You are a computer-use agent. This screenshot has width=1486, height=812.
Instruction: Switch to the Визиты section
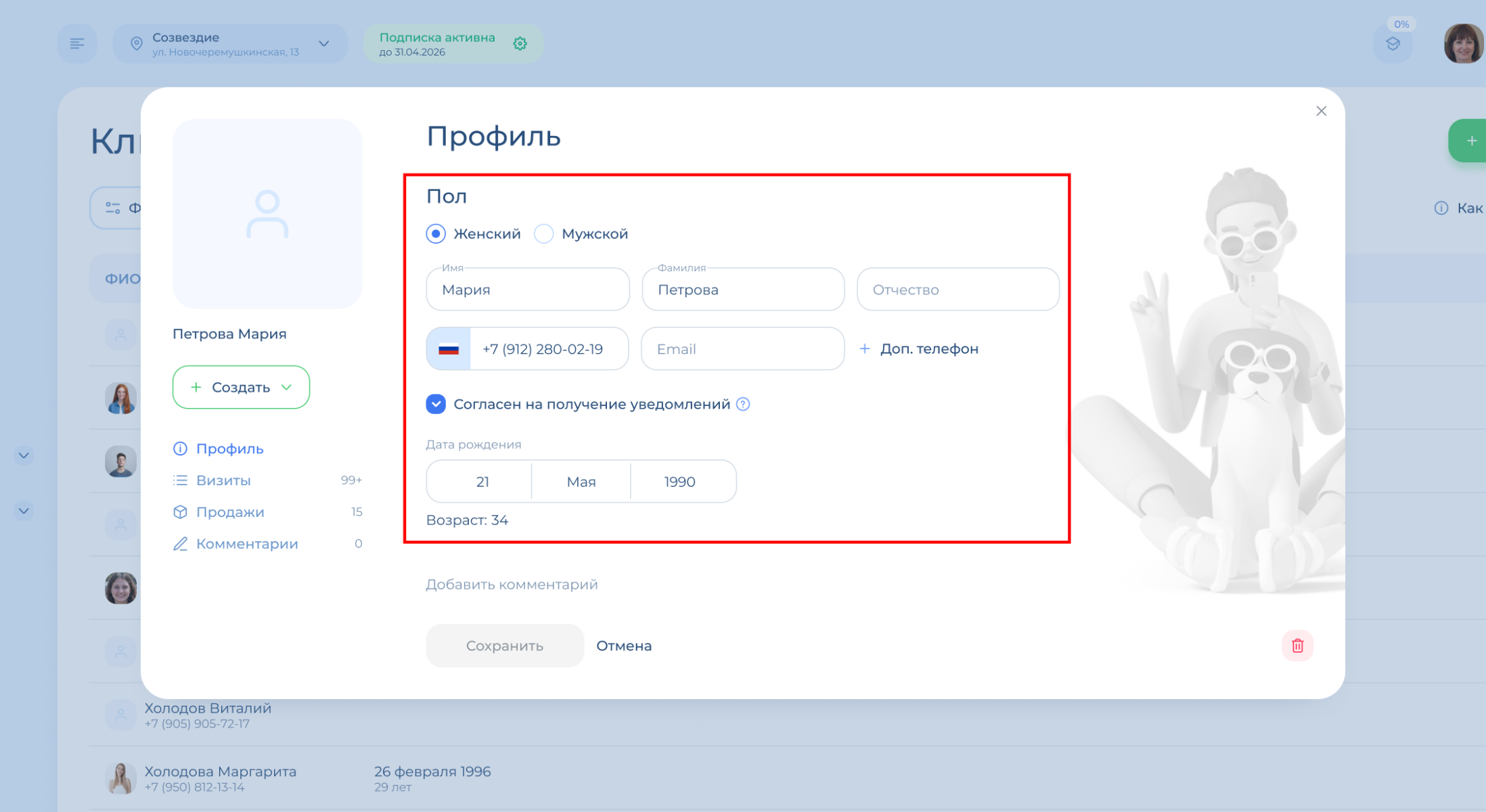click(x=223, y=480)
